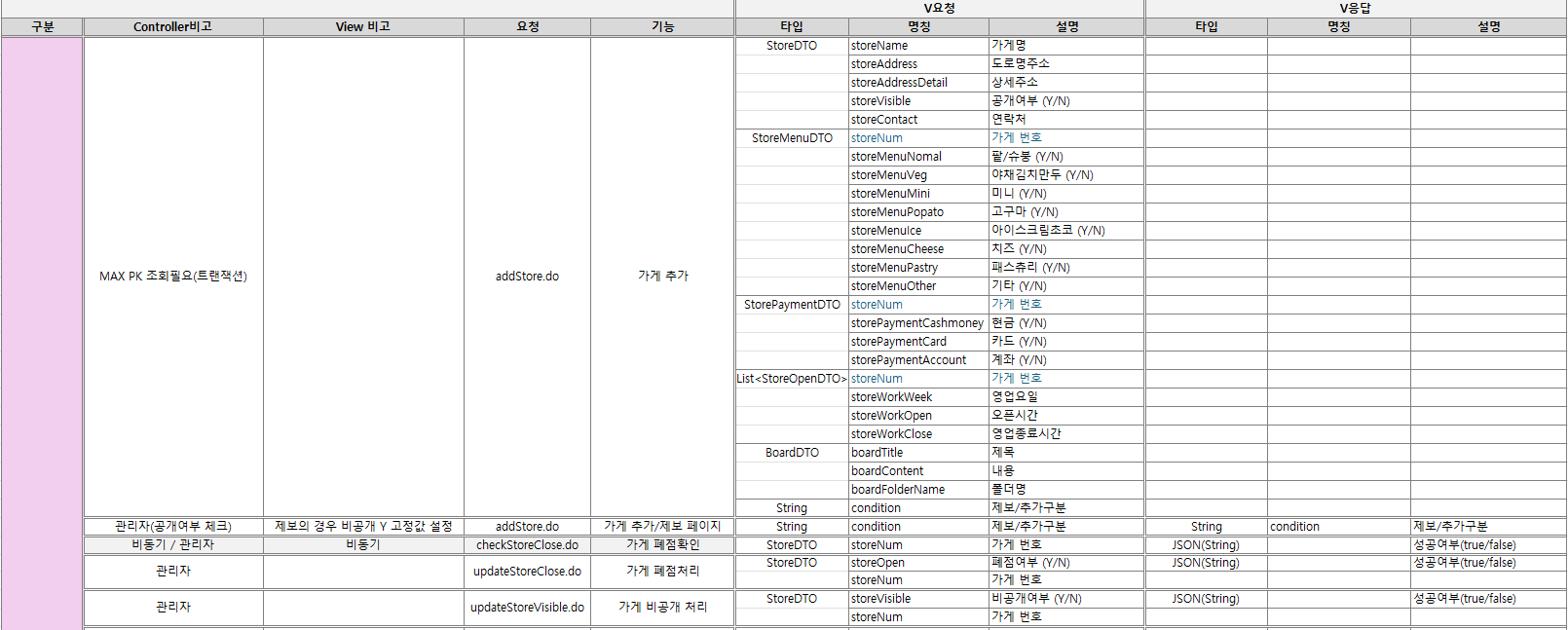1568x630 pixels.
Task: Click the 'storeName' cell
Action: coord(918,46)
